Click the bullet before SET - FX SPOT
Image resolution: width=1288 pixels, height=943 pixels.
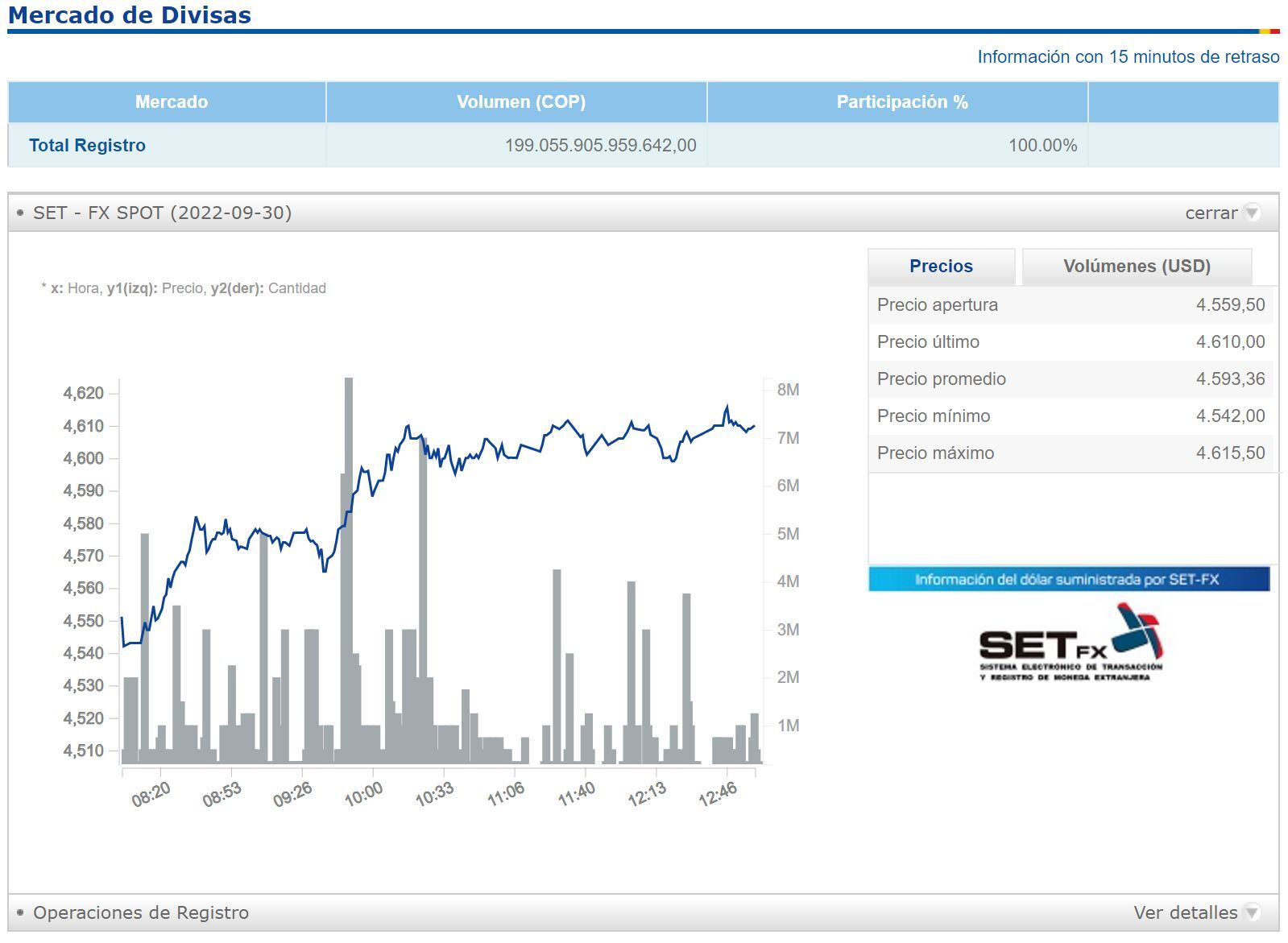coord(20,213)
